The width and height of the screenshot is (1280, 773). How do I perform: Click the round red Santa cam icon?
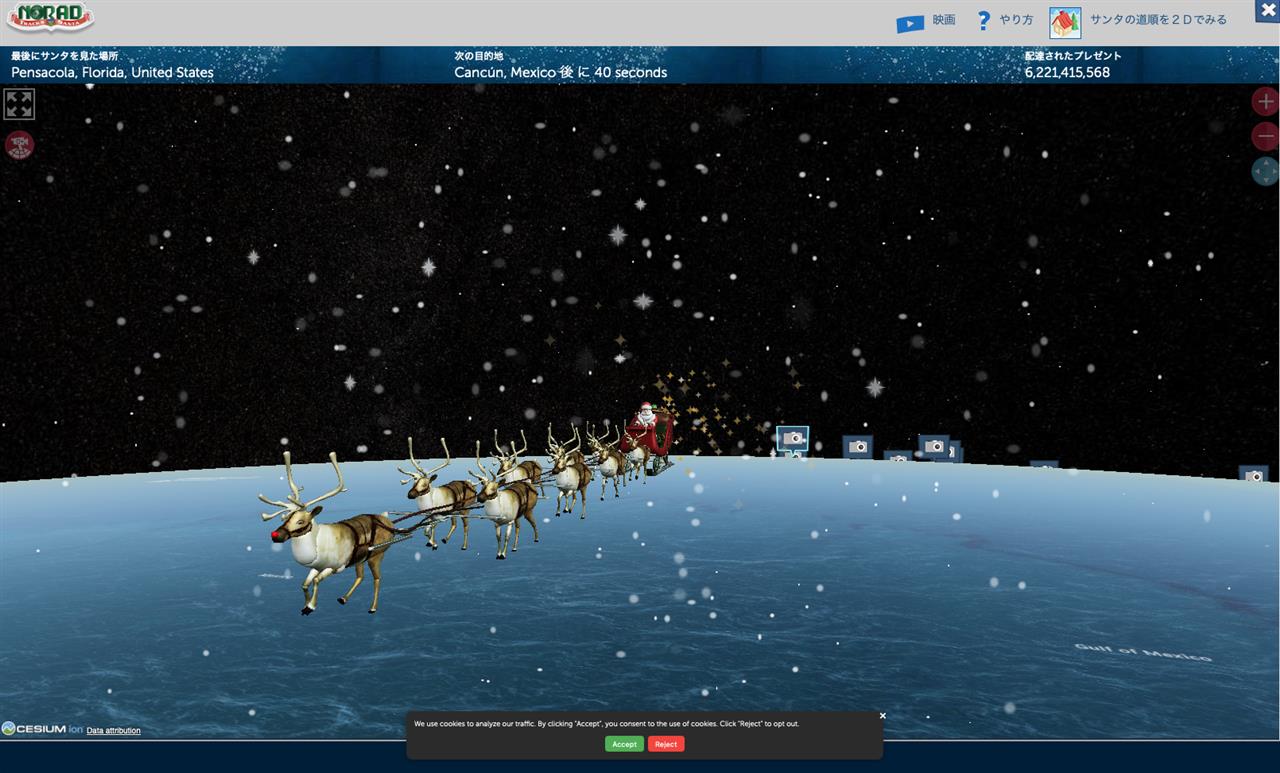pos(20,146)
